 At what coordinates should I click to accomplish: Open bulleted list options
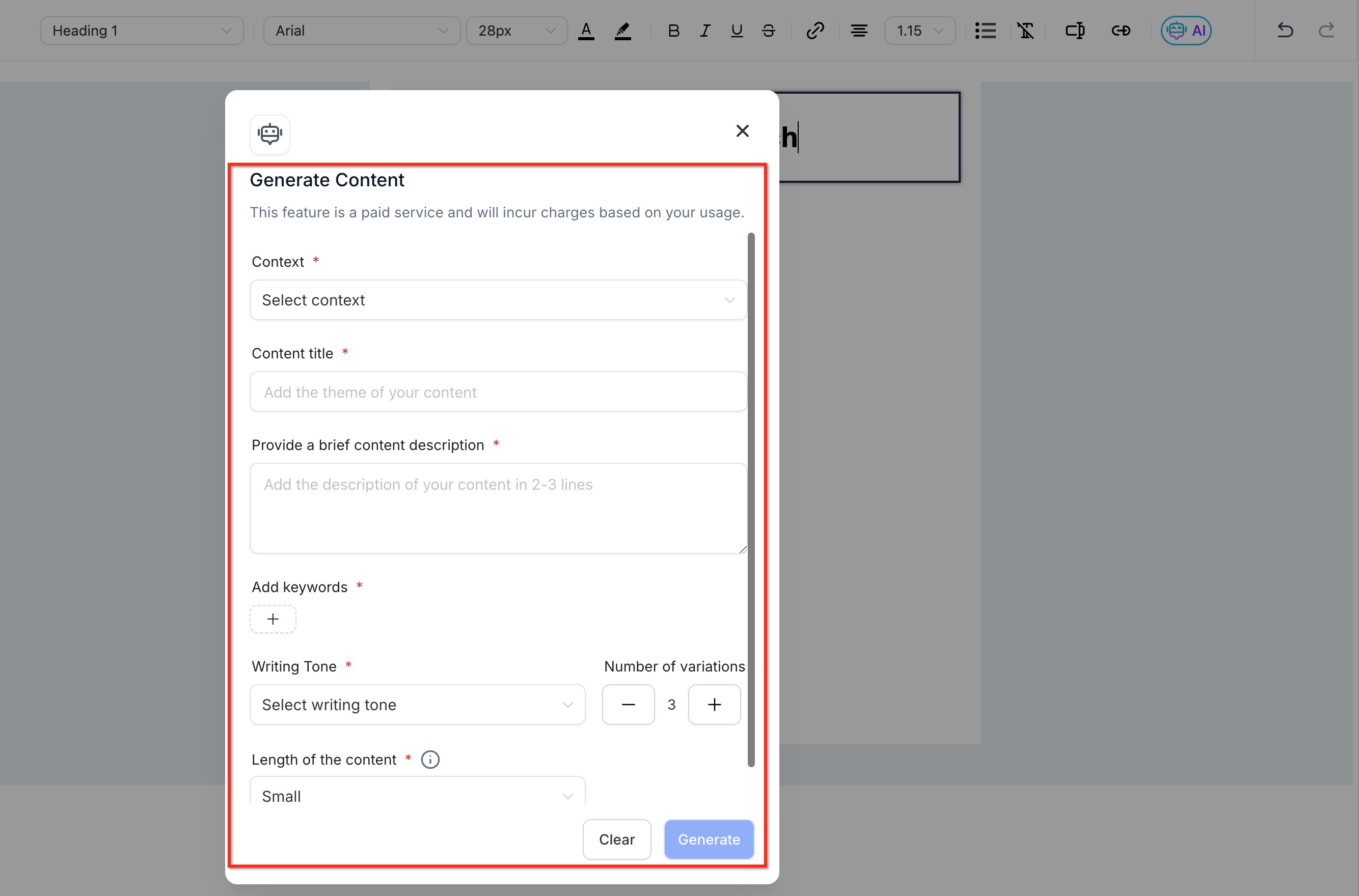985,31
